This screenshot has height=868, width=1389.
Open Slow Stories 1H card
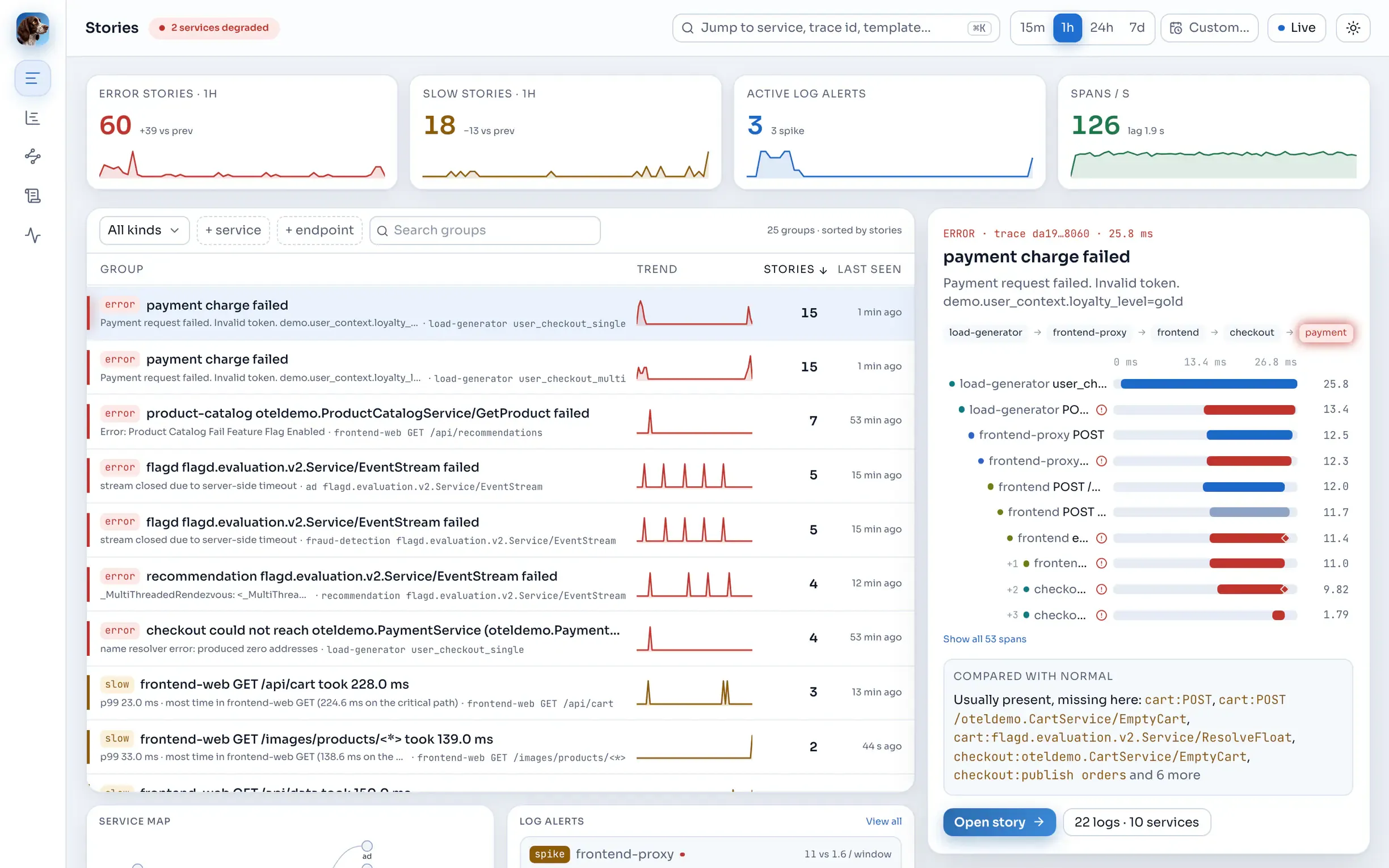565,132
